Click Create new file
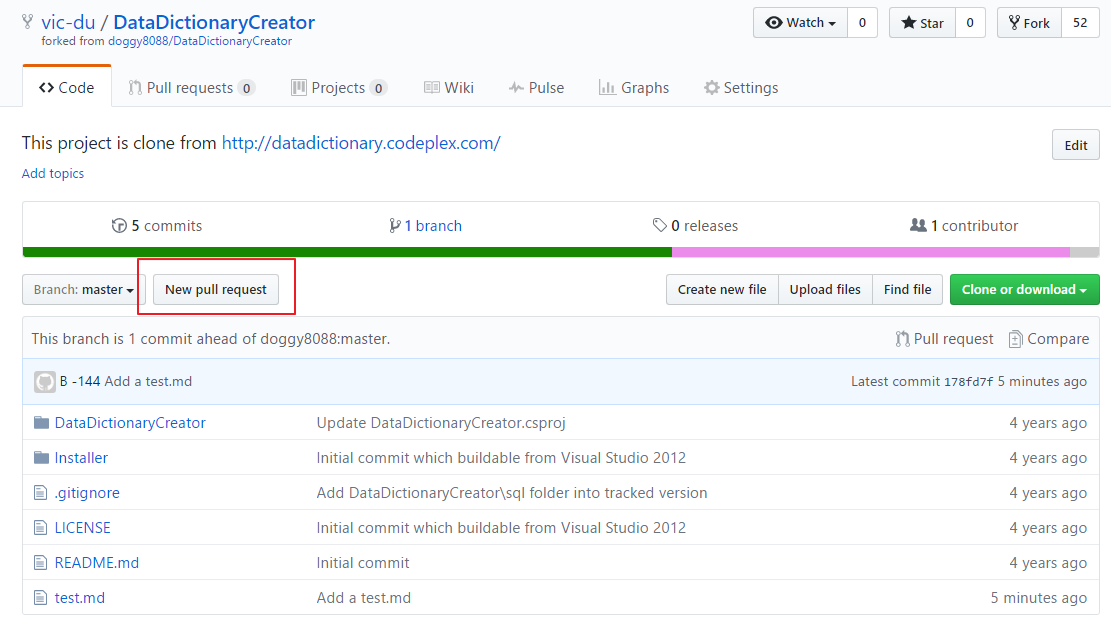This screenshot has height=621, width=1111. coord(722,289)
